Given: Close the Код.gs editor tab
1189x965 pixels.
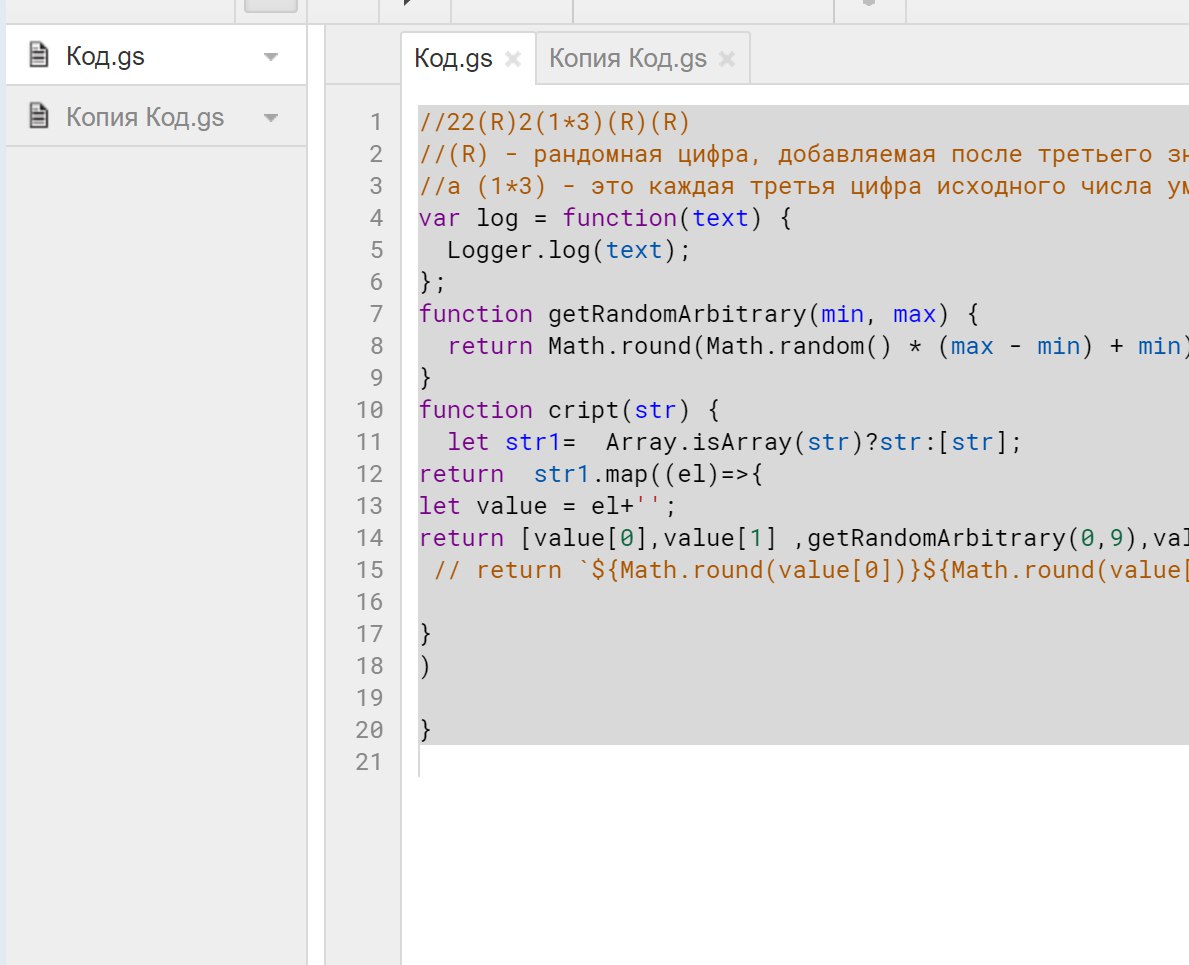Looking at the screenshot, I should pyautogui.click(x=513, y=58).
